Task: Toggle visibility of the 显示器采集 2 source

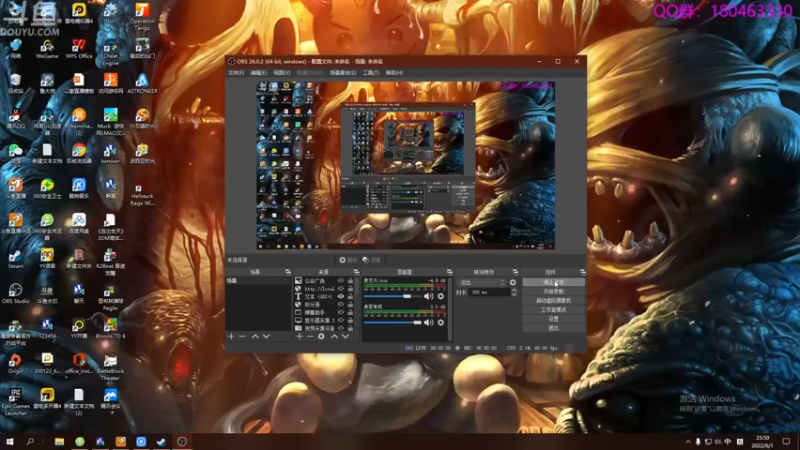Action: [341, 320]
